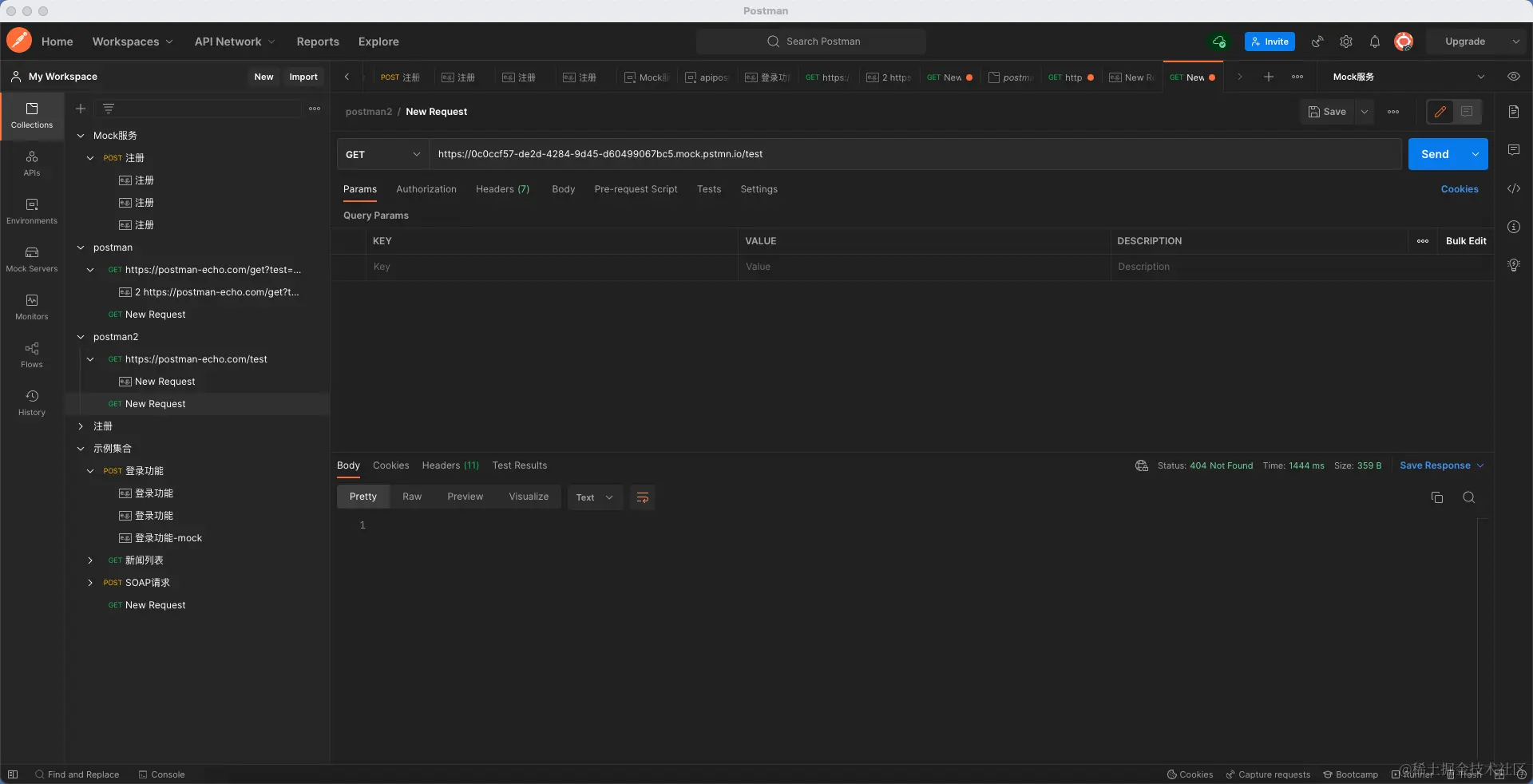Click the collections filter icon

click(x=109, y=109)
